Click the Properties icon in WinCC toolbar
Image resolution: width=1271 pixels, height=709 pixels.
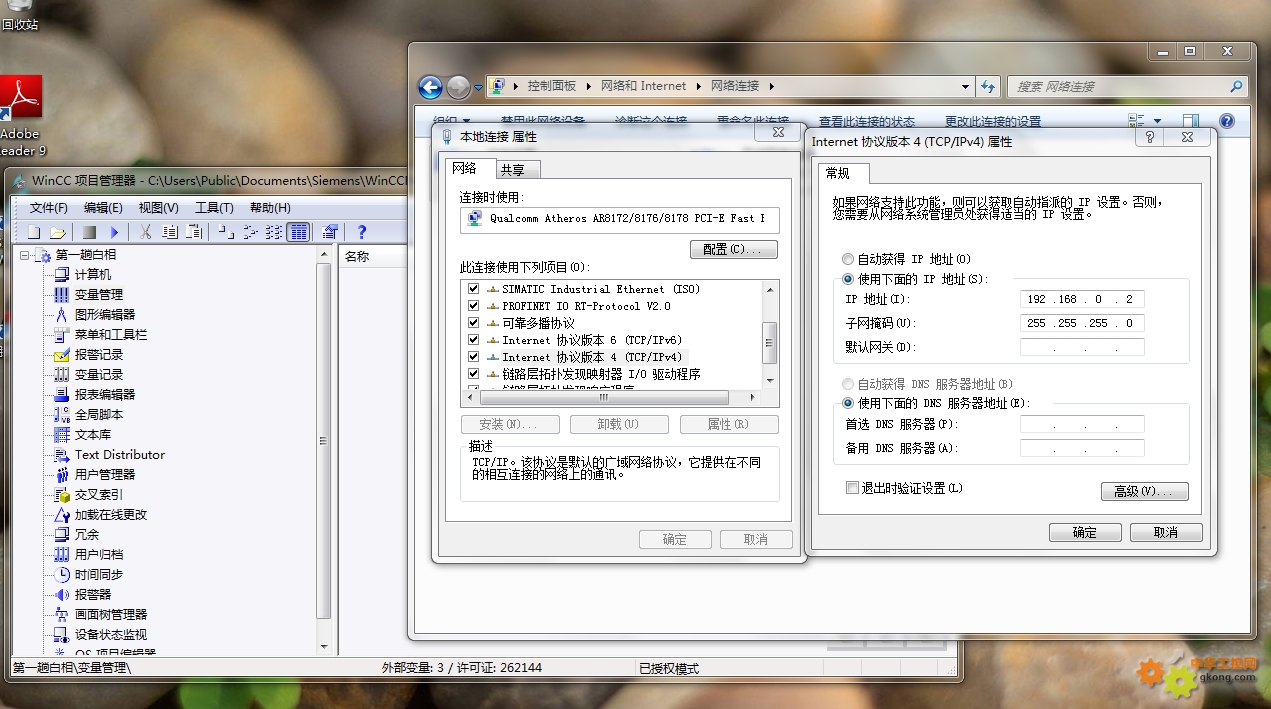coord(330,232)
